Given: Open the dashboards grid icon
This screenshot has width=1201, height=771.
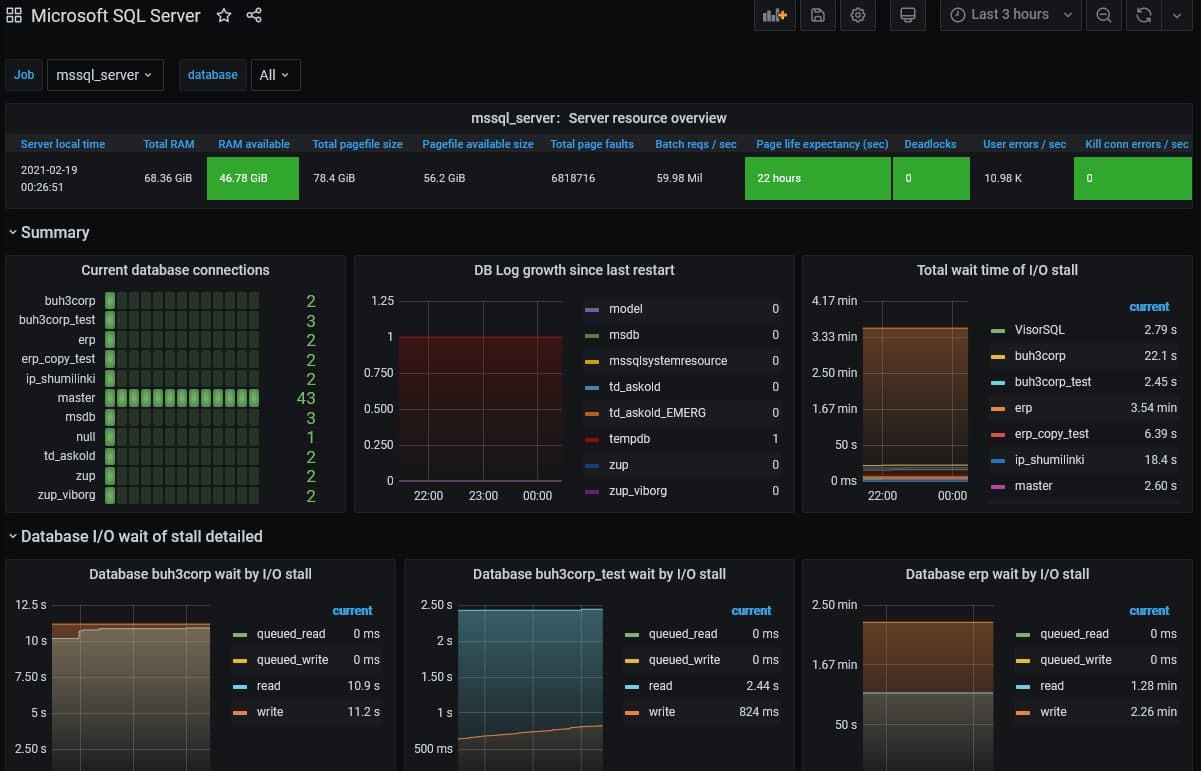Looking at the screenshot, I should click(14, 15).
